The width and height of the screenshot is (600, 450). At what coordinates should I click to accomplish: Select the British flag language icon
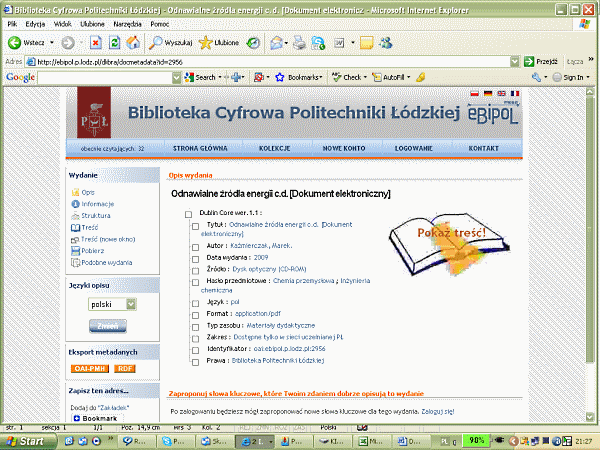click(x=501, y=93)
